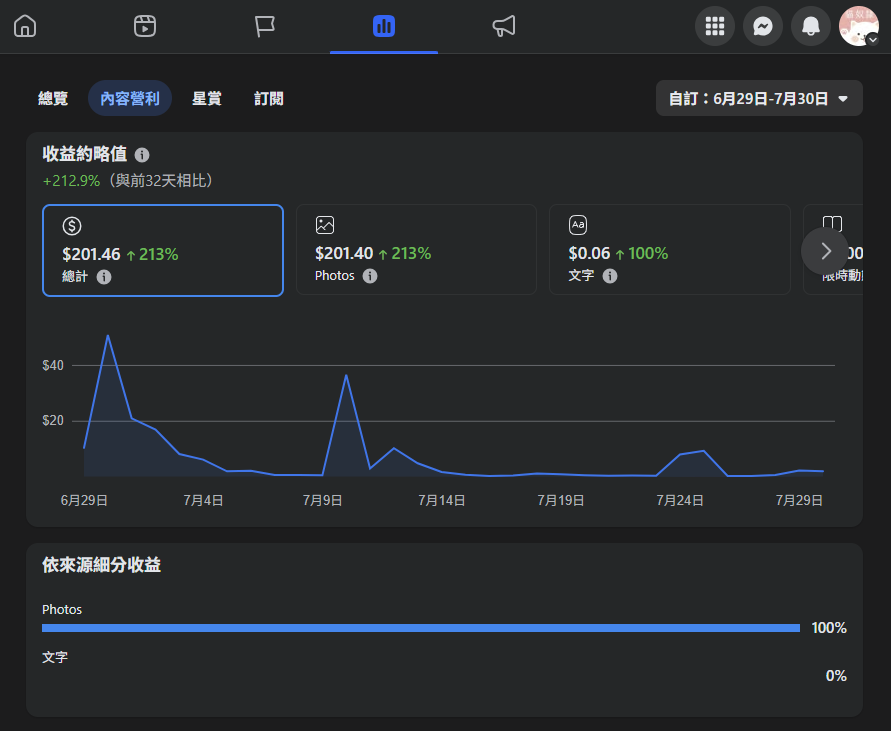891x731 pixels.
Task: Switch to the 總覽 tab
Action: click(53, 98)
